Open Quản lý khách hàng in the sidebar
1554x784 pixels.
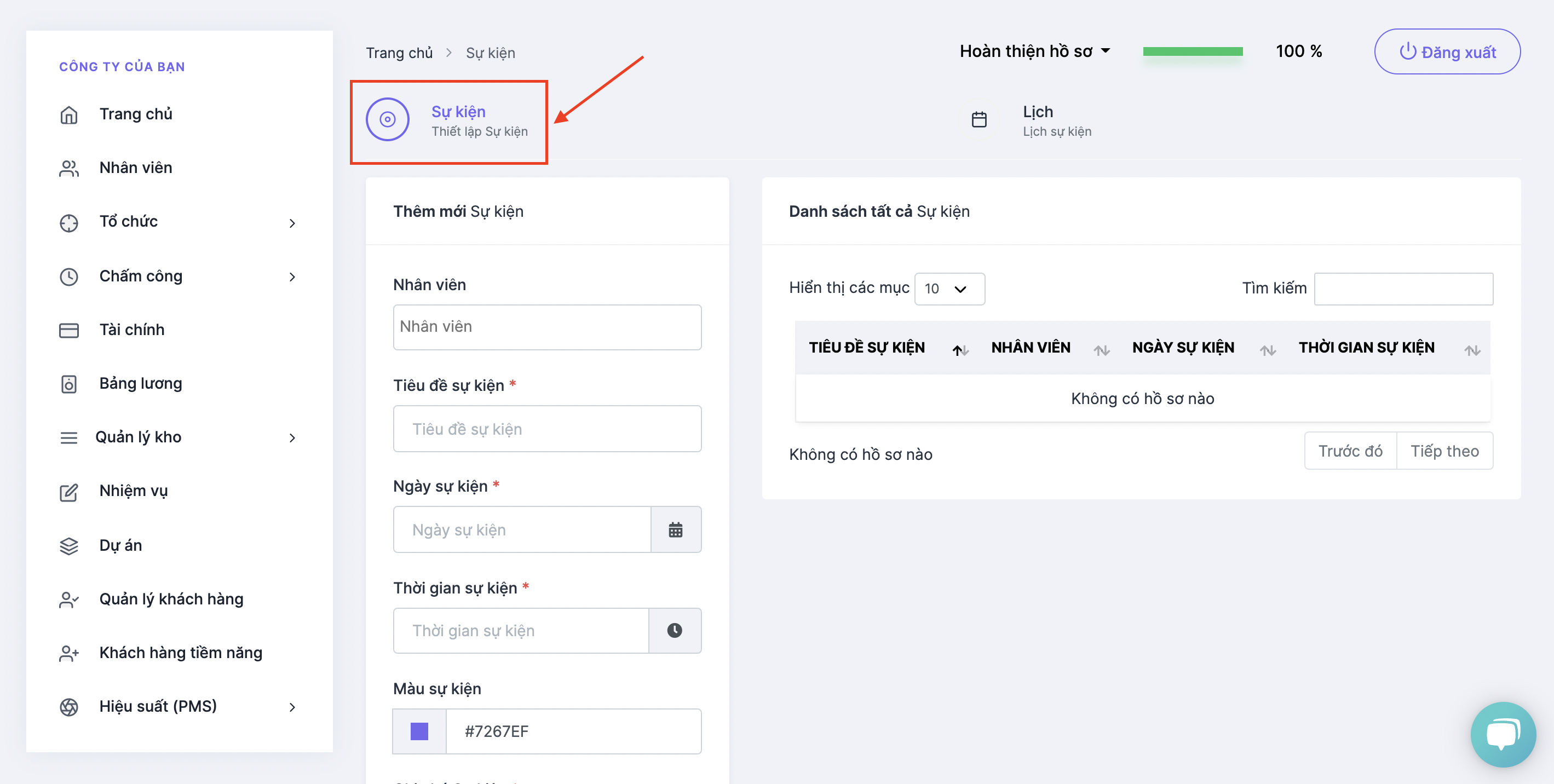(x=171, y=599)
